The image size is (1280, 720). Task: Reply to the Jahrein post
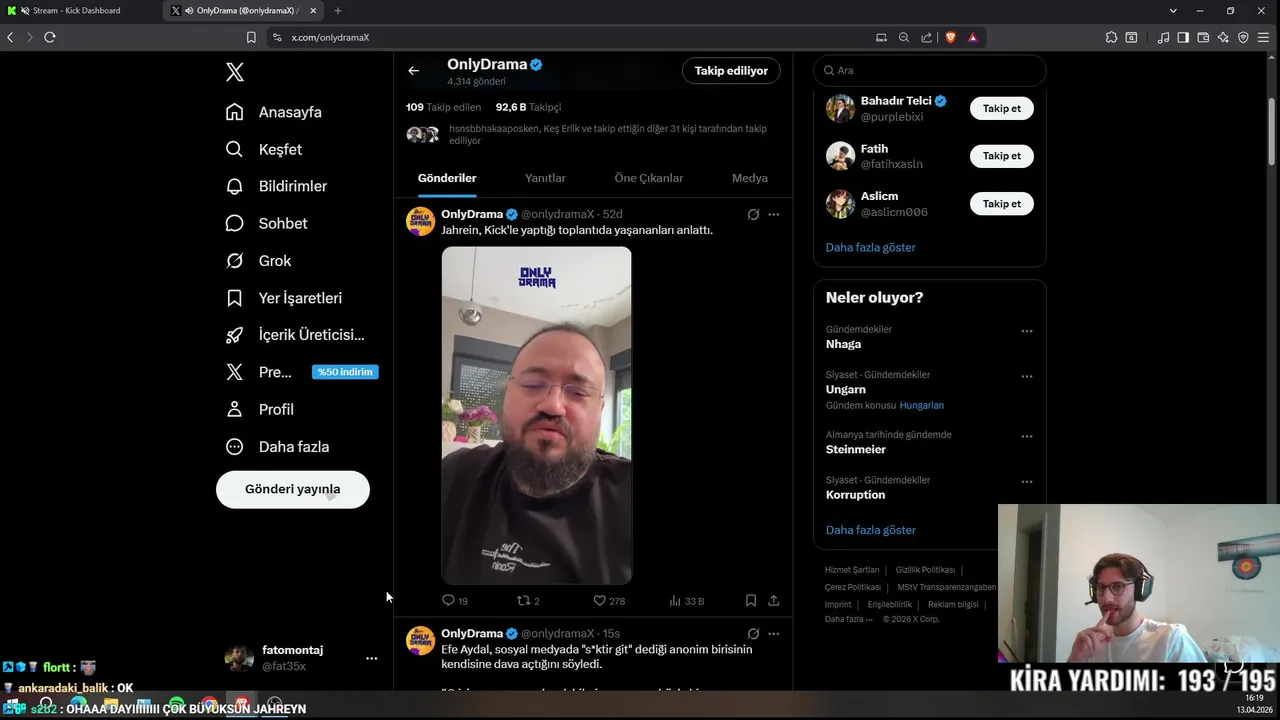tap(455, 601)
